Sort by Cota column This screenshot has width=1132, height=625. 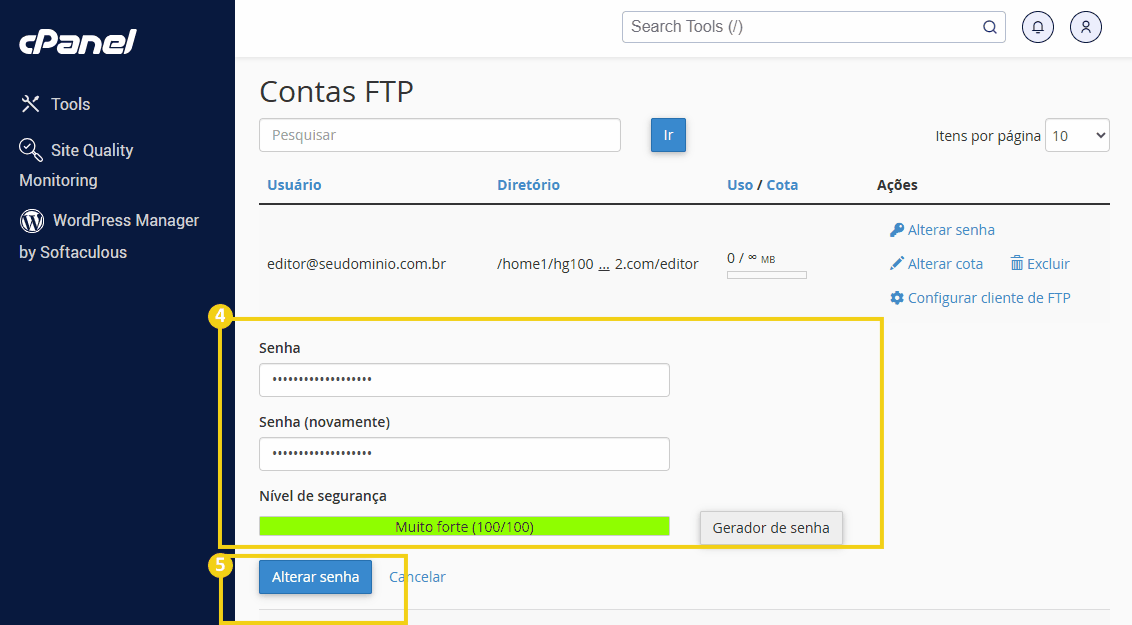pos(782,185)
